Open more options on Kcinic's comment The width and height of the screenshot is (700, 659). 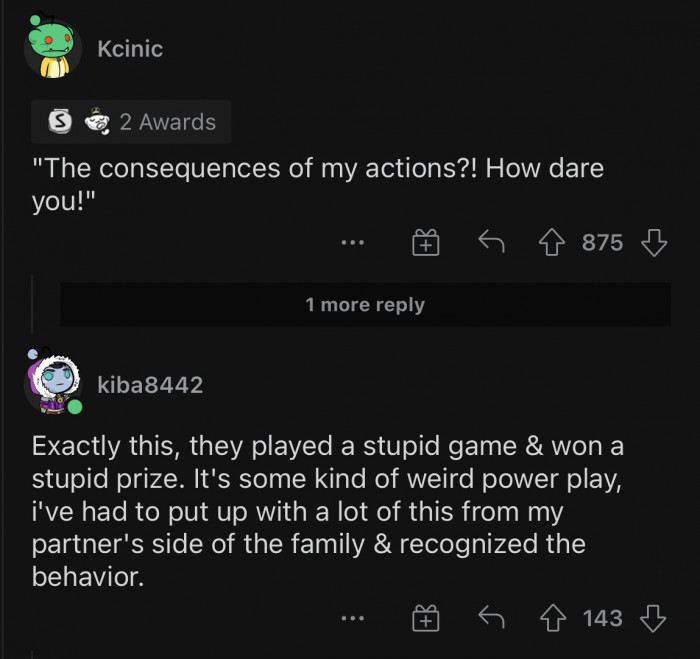[352, 243]
